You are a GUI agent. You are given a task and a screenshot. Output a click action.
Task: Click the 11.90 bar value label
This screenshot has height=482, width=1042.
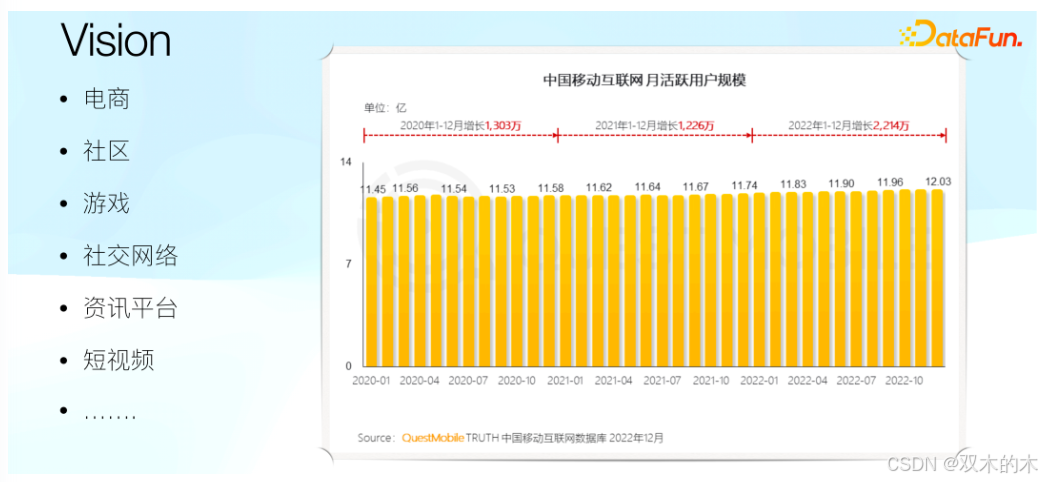[x=843, y=183]
